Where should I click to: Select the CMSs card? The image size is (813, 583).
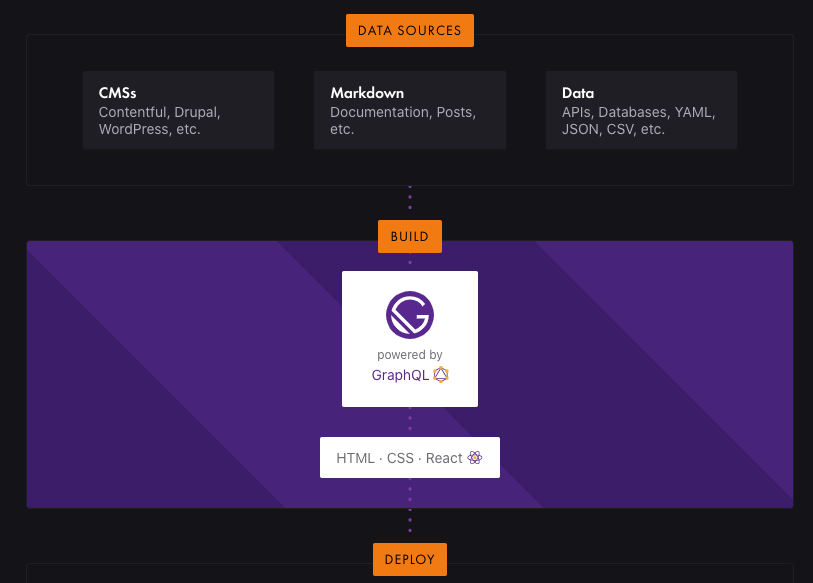(178, 110)
